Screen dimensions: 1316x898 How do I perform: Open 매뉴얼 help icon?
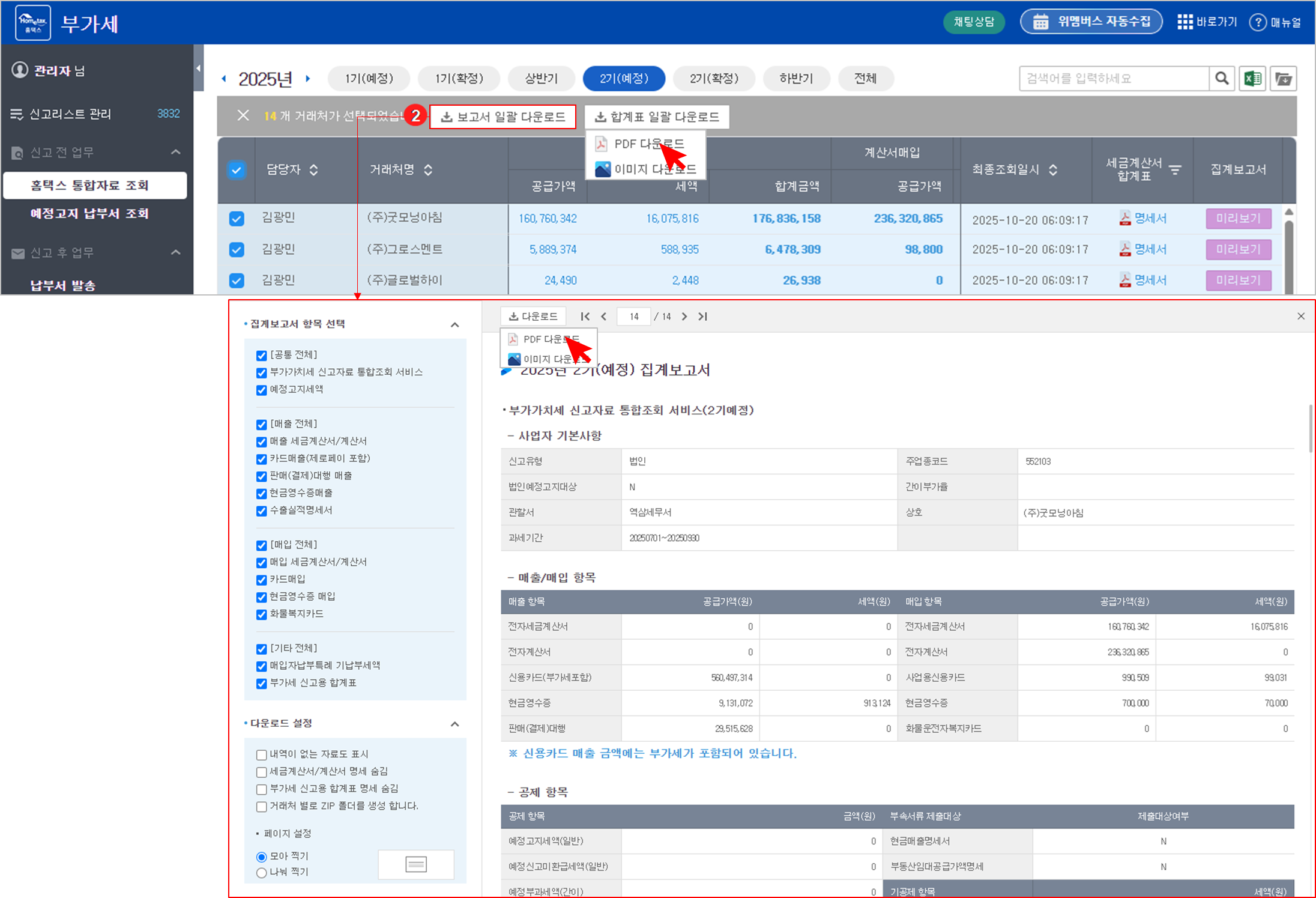1257,22
